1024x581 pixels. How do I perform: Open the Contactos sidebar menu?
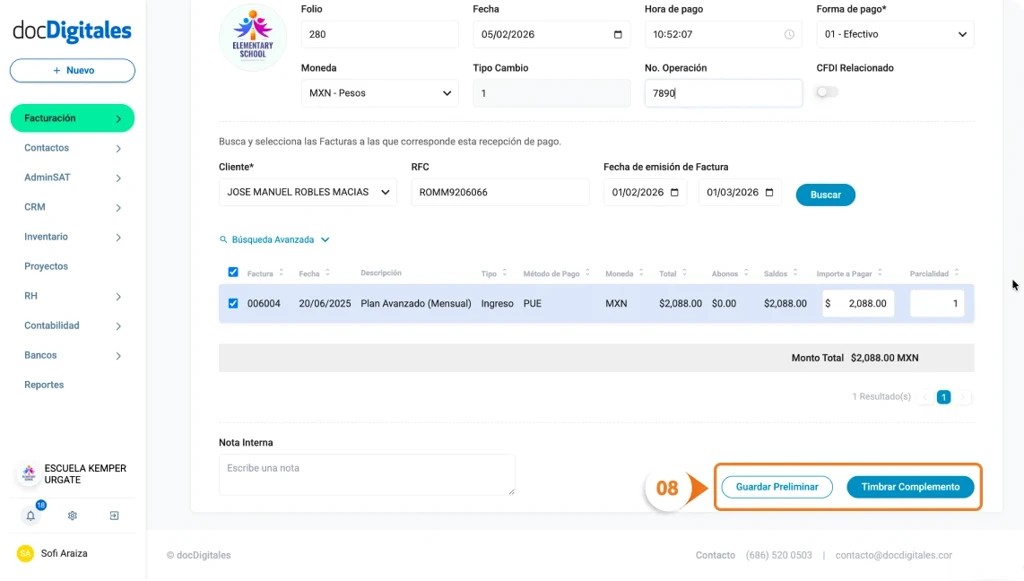click(72, 148)
